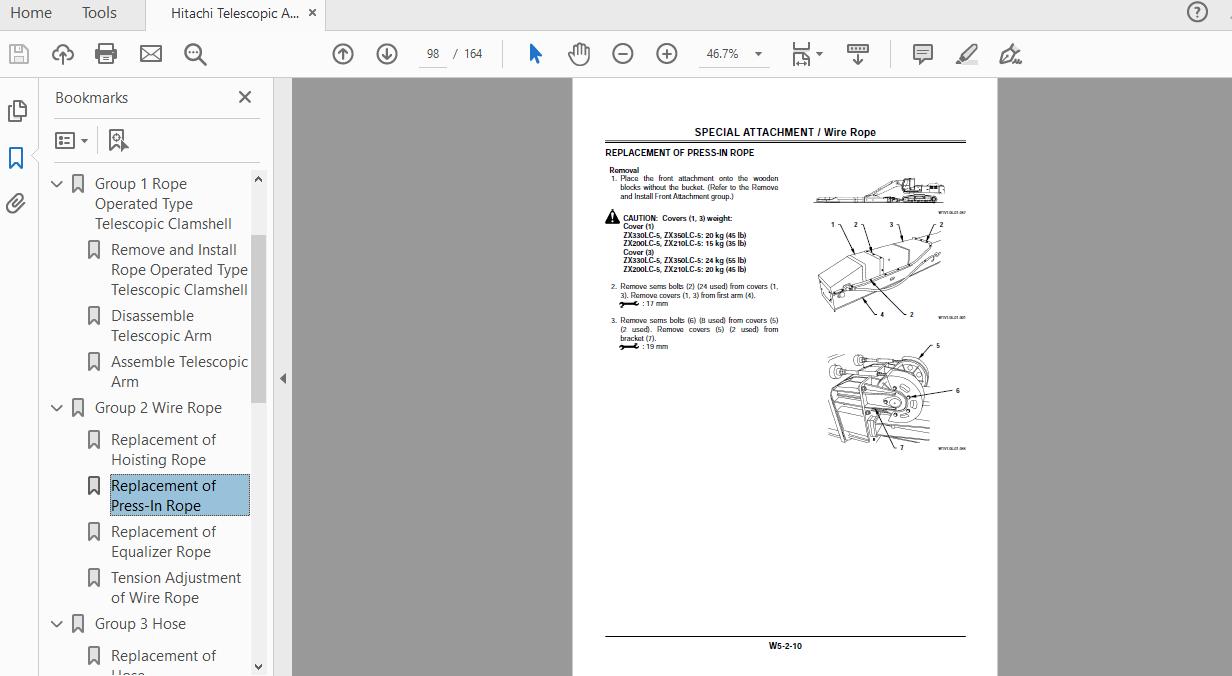Open Replacement of Equalizer Rope bookmark
Screen dimensions: 1232x676
tap(163, 542)
